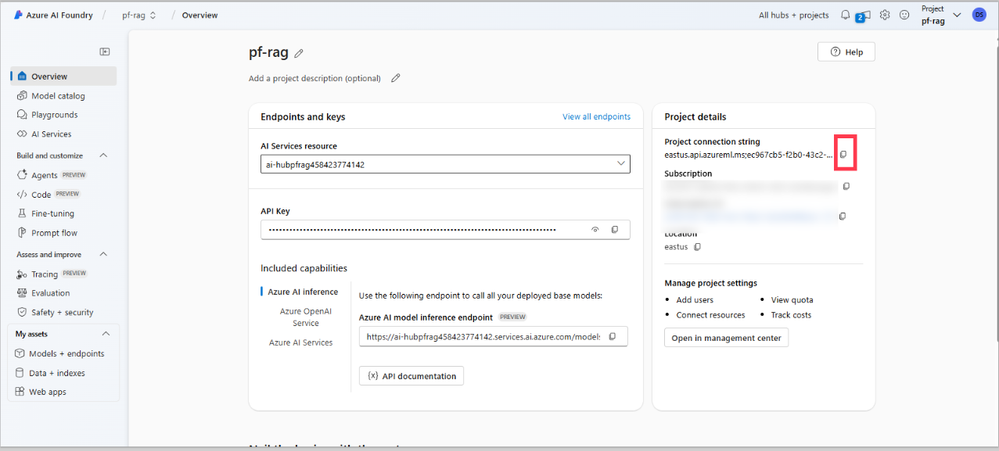The image size is (999, 451).
Task: Click the inference endpoint URL field
Action: [x=493, y=336]
